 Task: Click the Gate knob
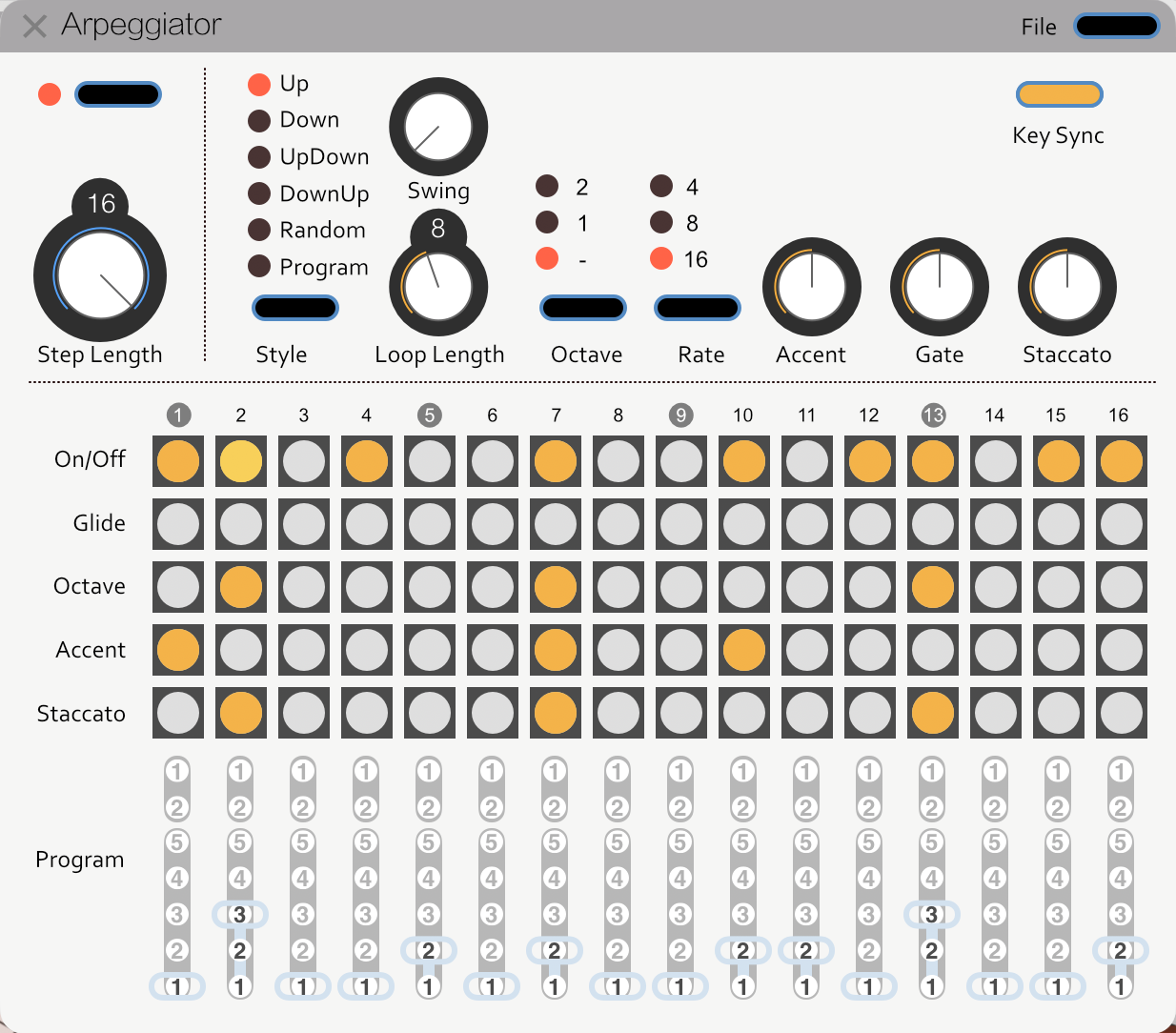pos(940,287)
